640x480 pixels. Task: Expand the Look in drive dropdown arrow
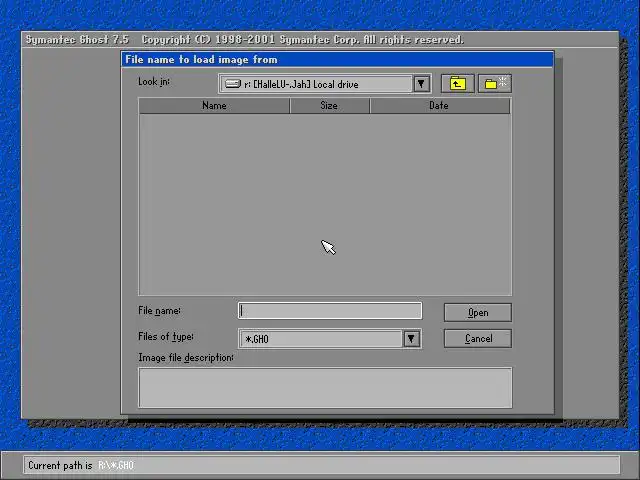pos(421,84)
